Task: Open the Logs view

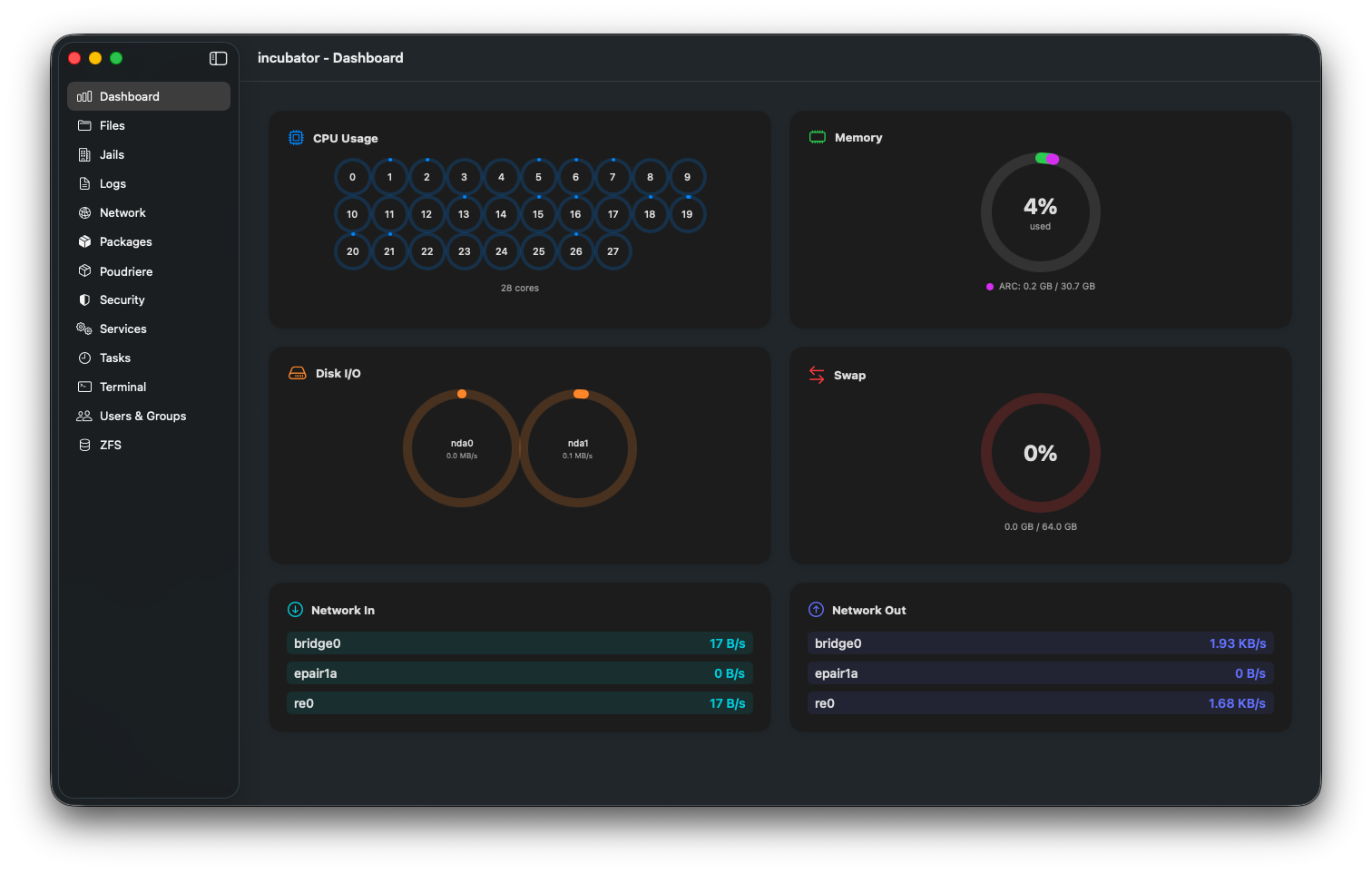Action: tap(113, 183)
